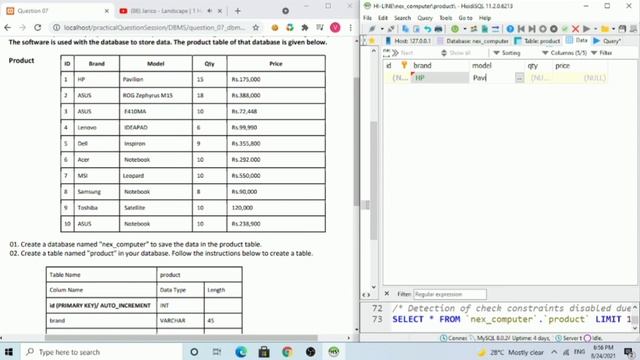Expand dropdown arrow next to Run icon
640x360 pixels.
click(596, 29)
